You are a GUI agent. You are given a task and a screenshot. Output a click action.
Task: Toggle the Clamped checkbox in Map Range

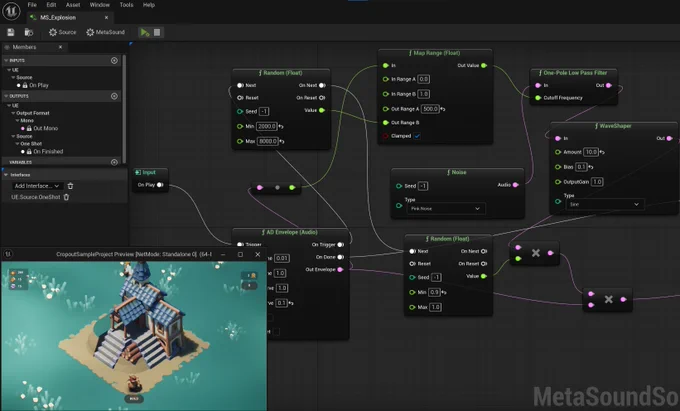(417, 136)
